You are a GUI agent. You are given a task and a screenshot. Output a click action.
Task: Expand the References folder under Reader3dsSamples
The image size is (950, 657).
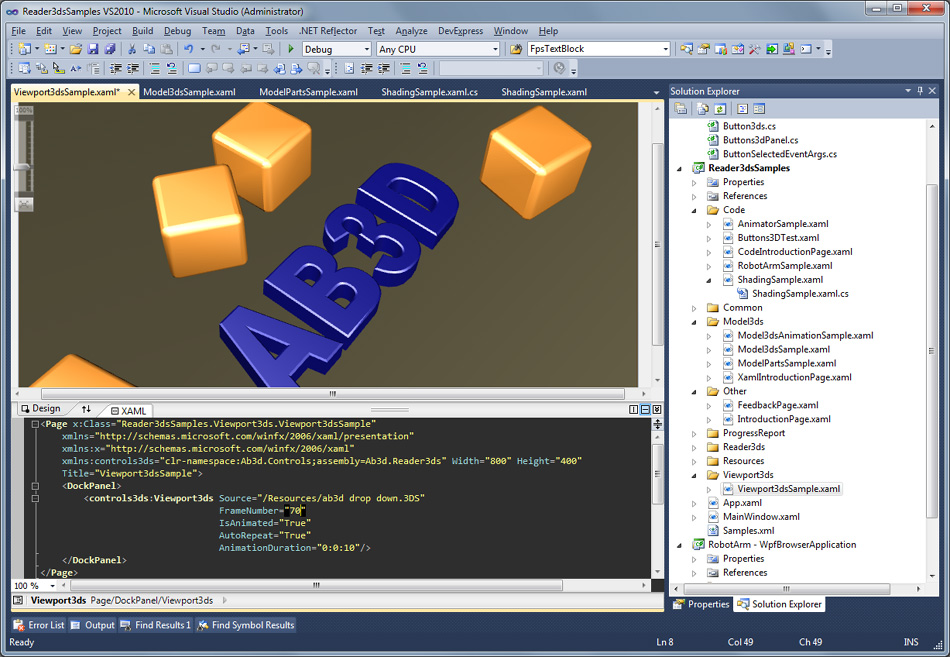point(694,196)
